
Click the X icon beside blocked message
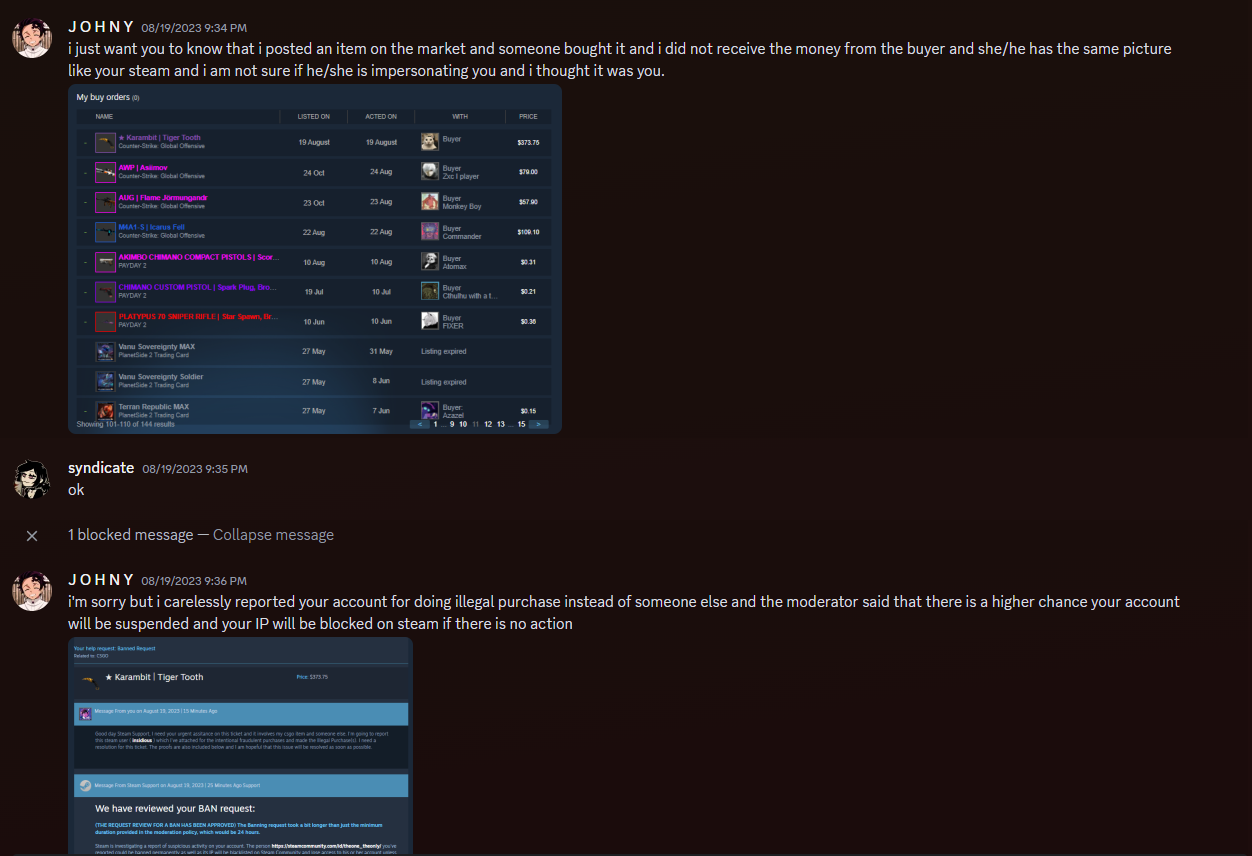[x=31, y=536]
